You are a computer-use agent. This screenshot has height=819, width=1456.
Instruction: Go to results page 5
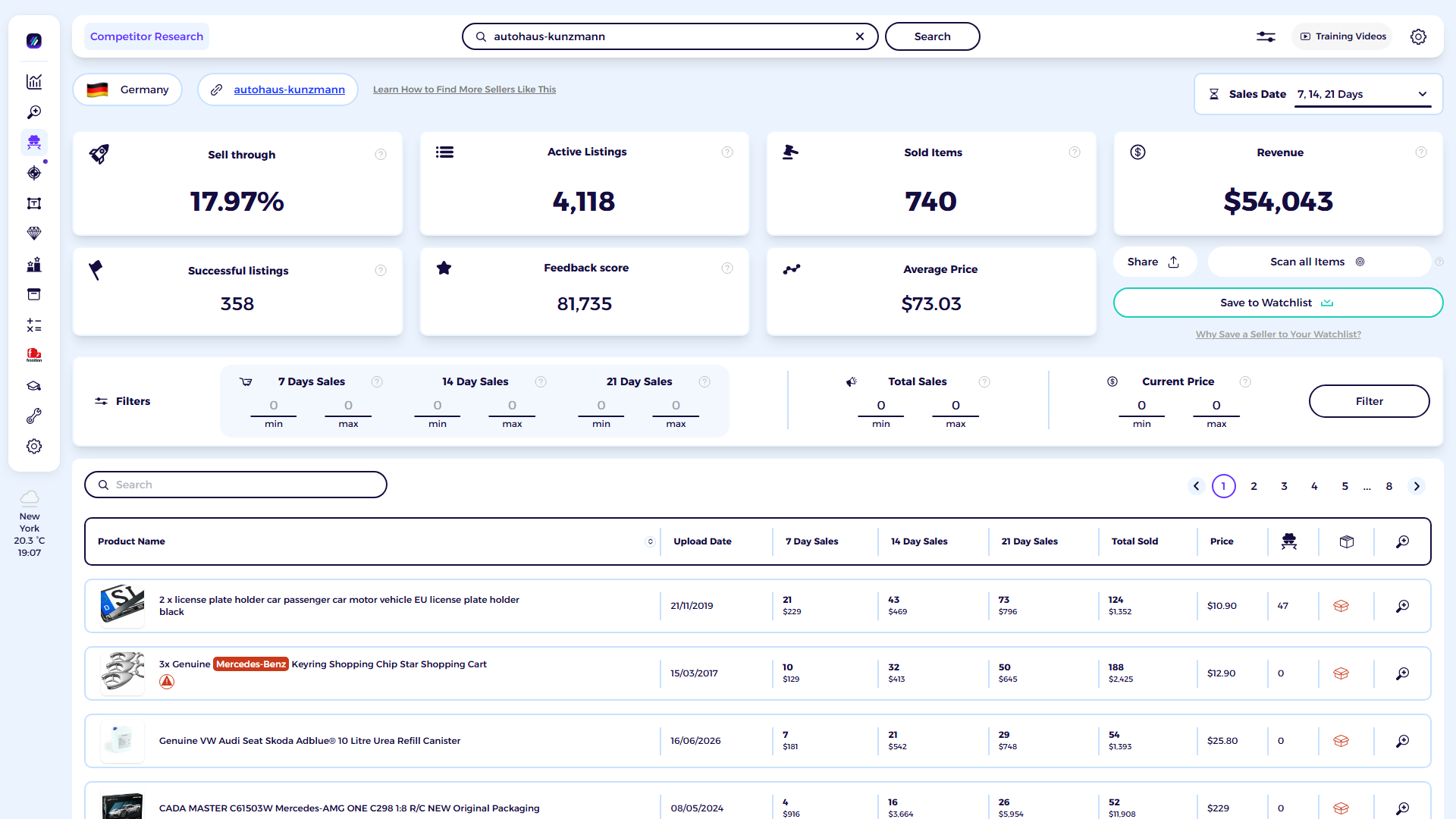click(x=1345, y=486)
